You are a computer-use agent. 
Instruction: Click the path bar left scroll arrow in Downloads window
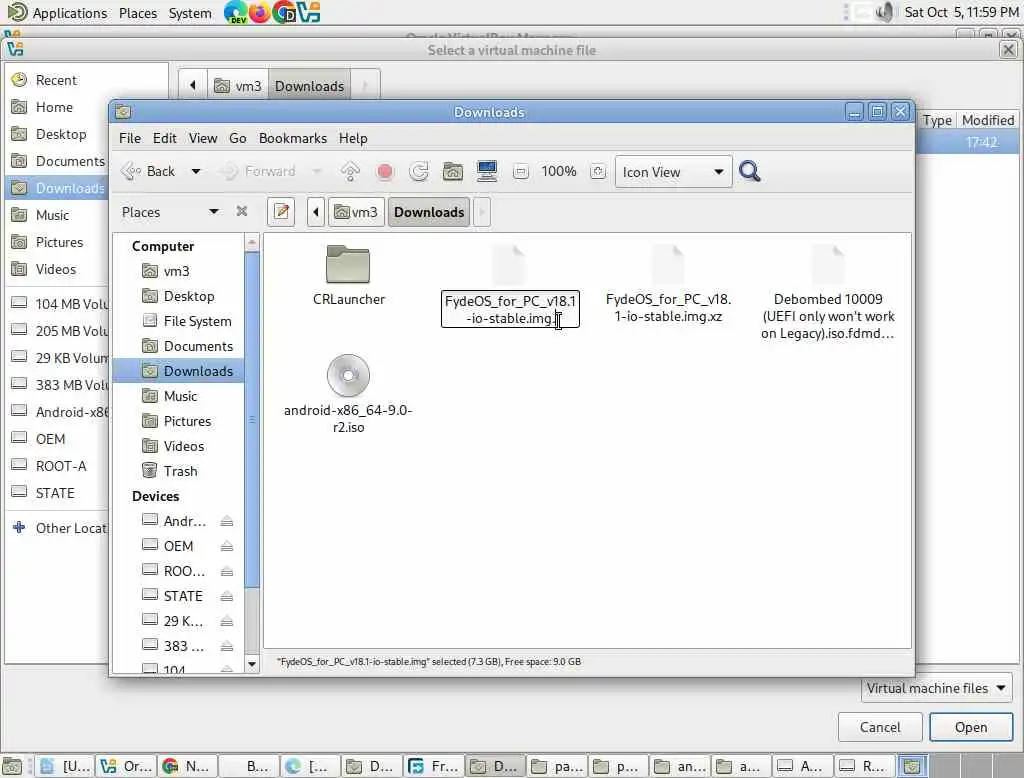(x=315, y=212)
